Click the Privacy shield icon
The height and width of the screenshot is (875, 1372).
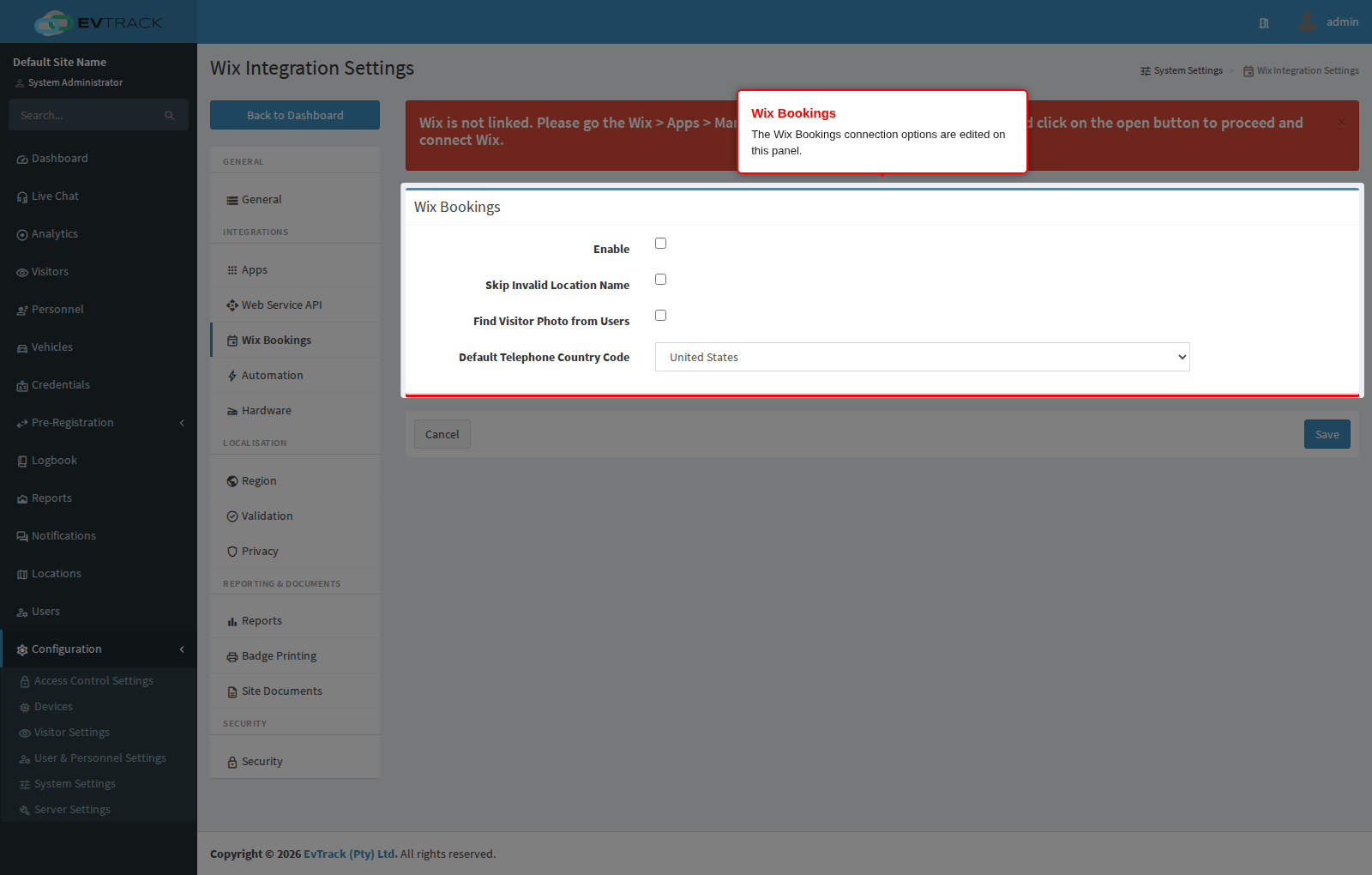232,552
